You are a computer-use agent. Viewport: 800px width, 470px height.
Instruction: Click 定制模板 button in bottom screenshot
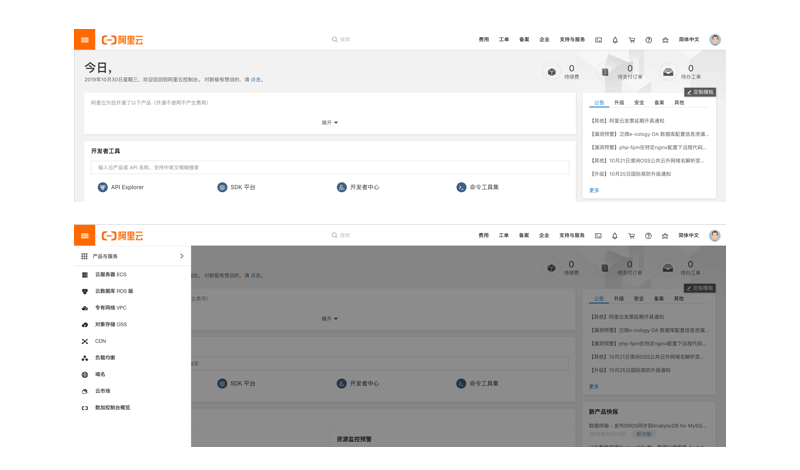pos(700,288)
